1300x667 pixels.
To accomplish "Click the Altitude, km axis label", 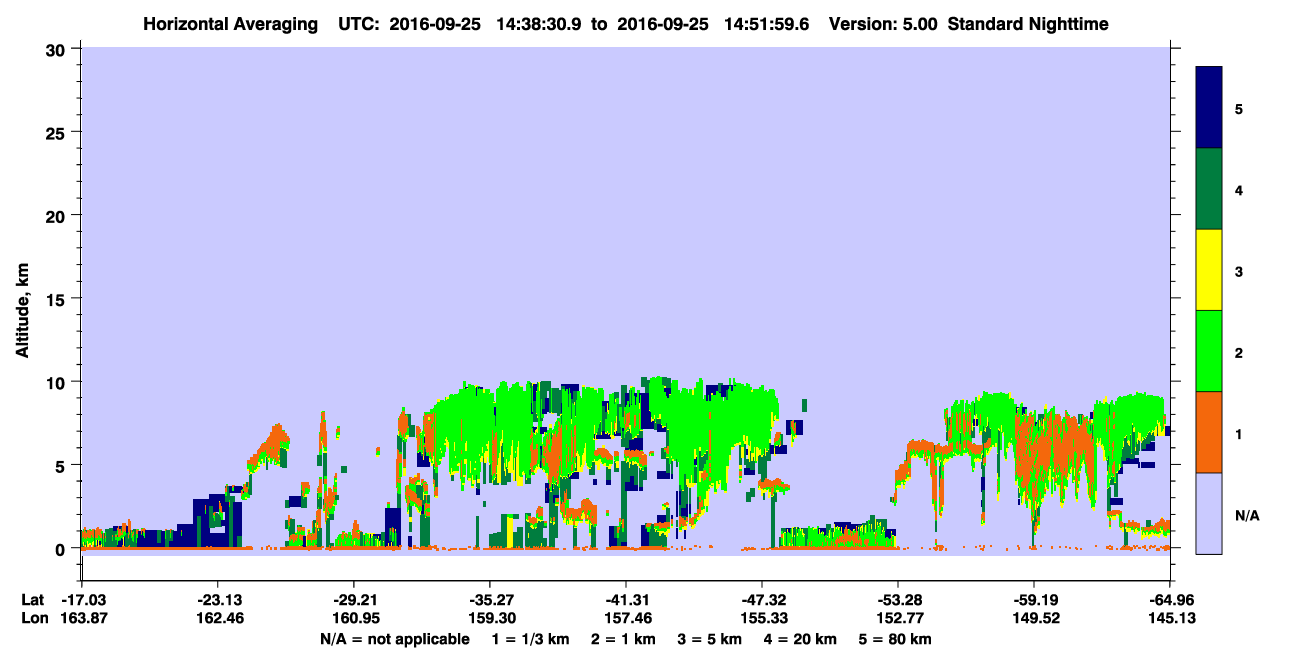I will [22, 299].
